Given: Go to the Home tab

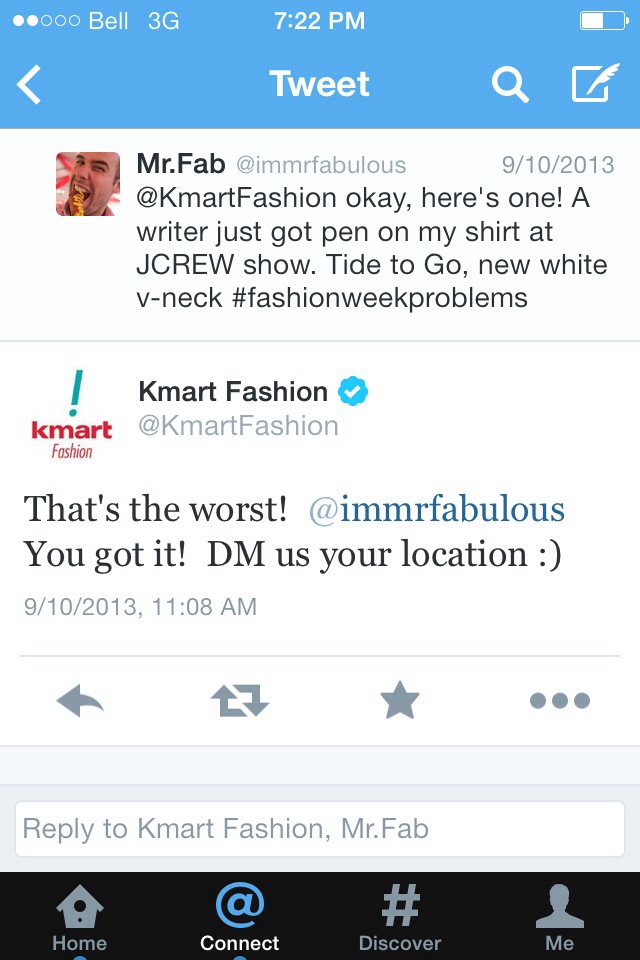Looking at the screenshot, I should [x=79, y=917].
